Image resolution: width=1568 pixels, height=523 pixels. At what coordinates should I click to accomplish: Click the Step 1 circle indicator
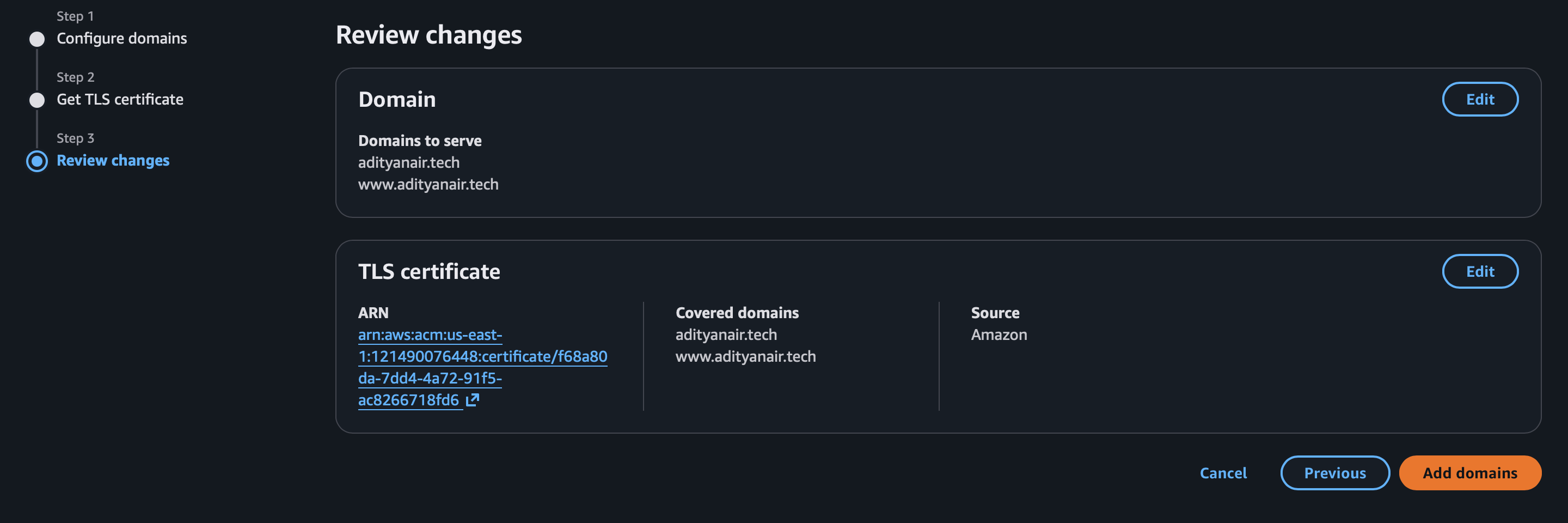coord(37,39)
